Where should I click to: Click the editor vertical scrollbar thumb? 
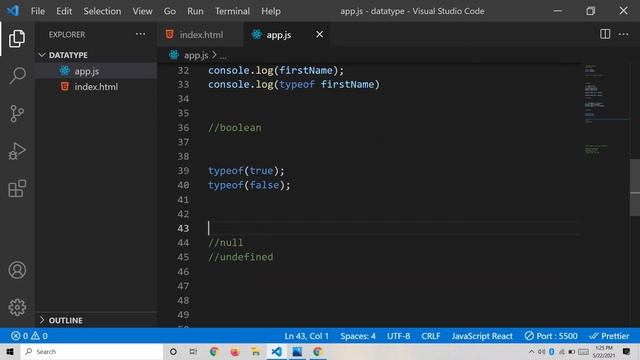tap(635, 187)
